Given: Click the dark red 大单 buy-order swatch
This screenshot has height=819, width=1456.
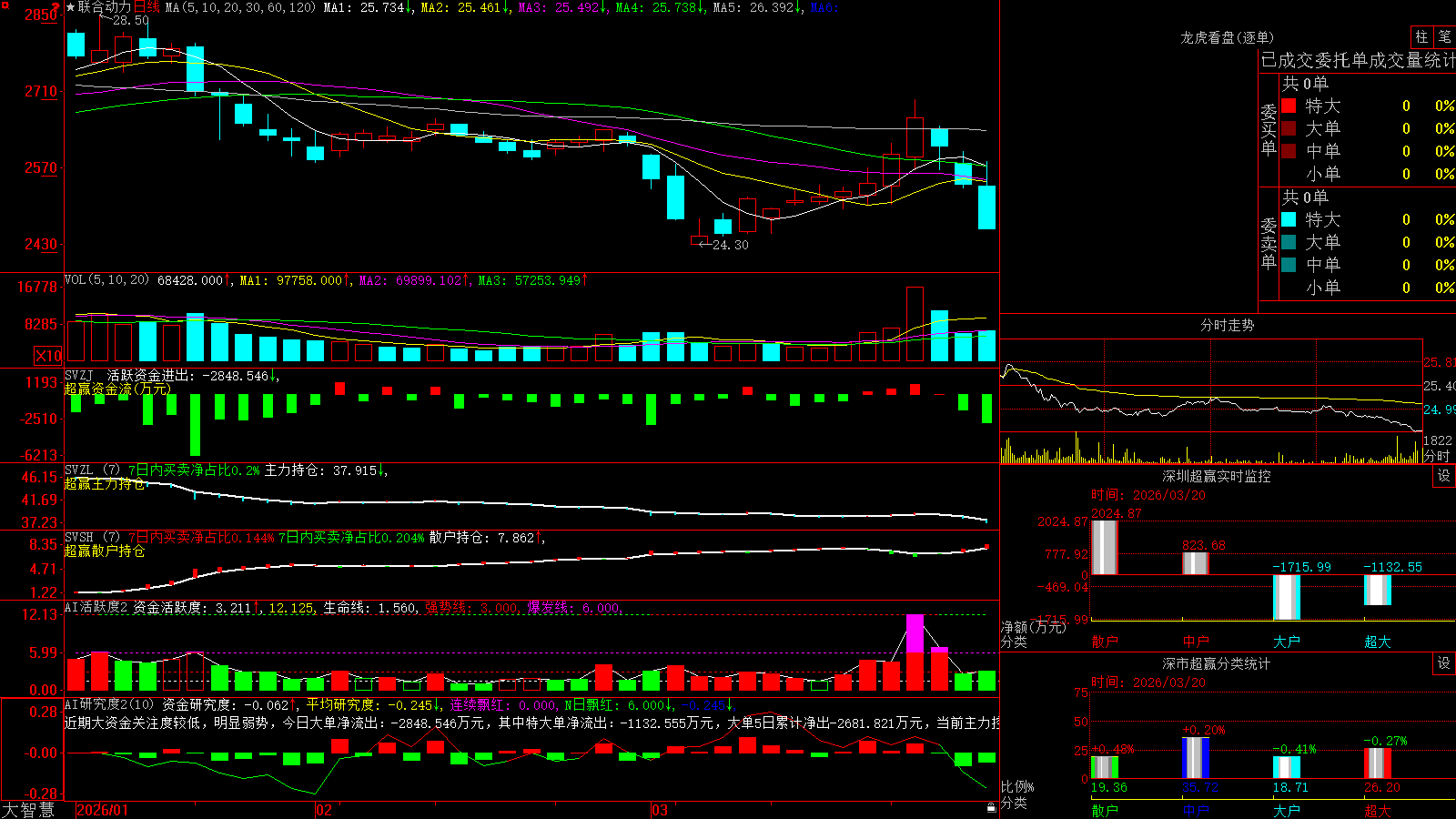Looking at the screenshot, I should [x=1289, y=128].
